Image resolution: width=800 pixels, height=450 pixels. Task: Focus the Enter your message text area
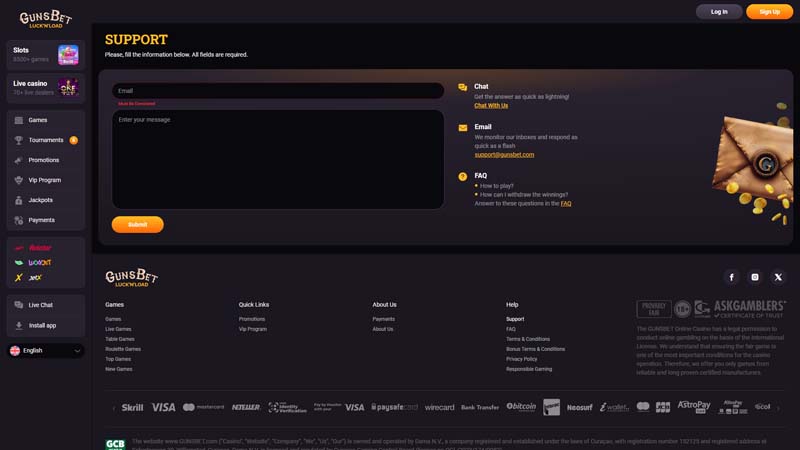click(278, 159)
